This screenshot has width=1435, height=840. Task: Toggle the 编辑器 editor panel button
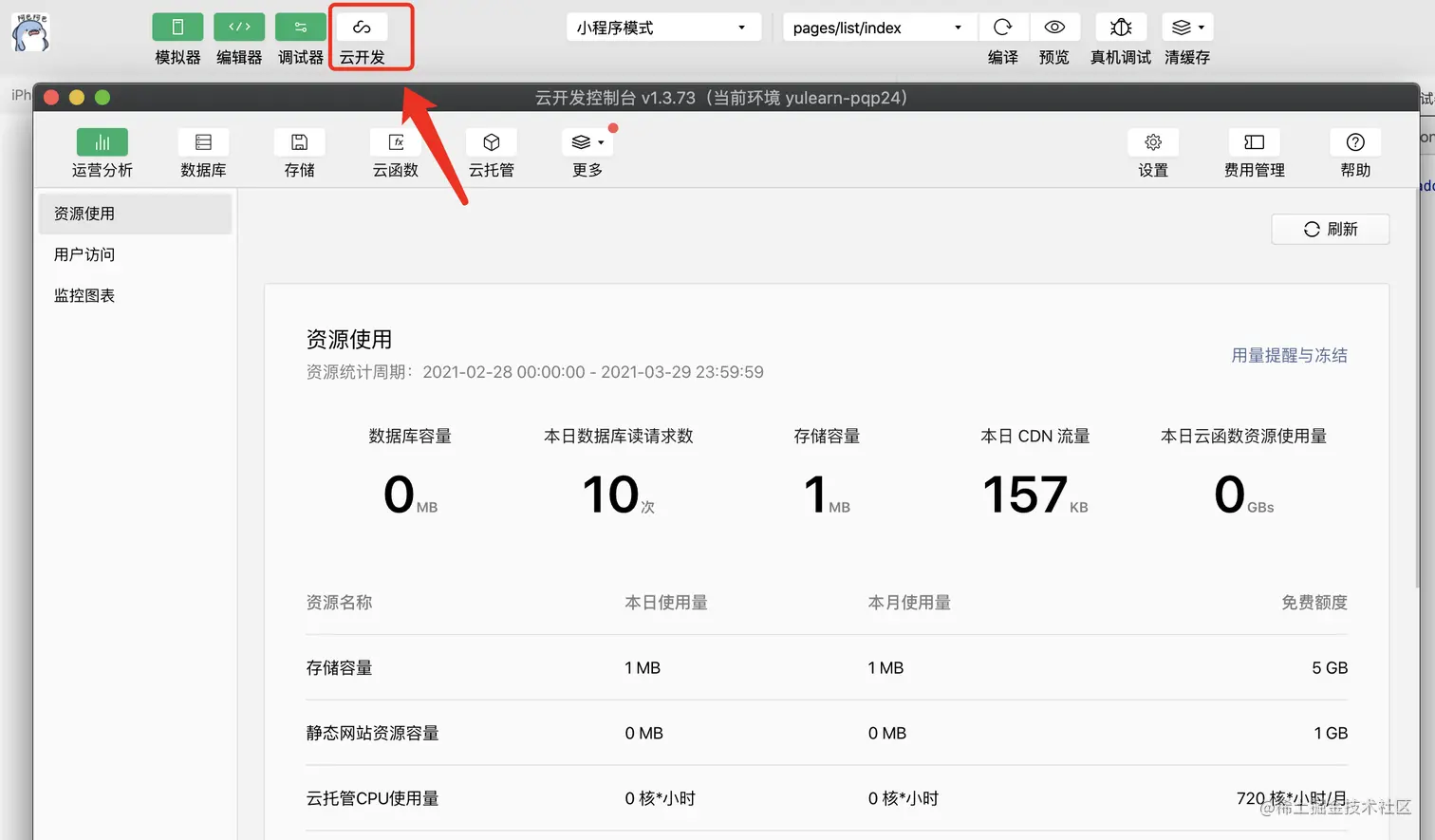click(239, 28)
